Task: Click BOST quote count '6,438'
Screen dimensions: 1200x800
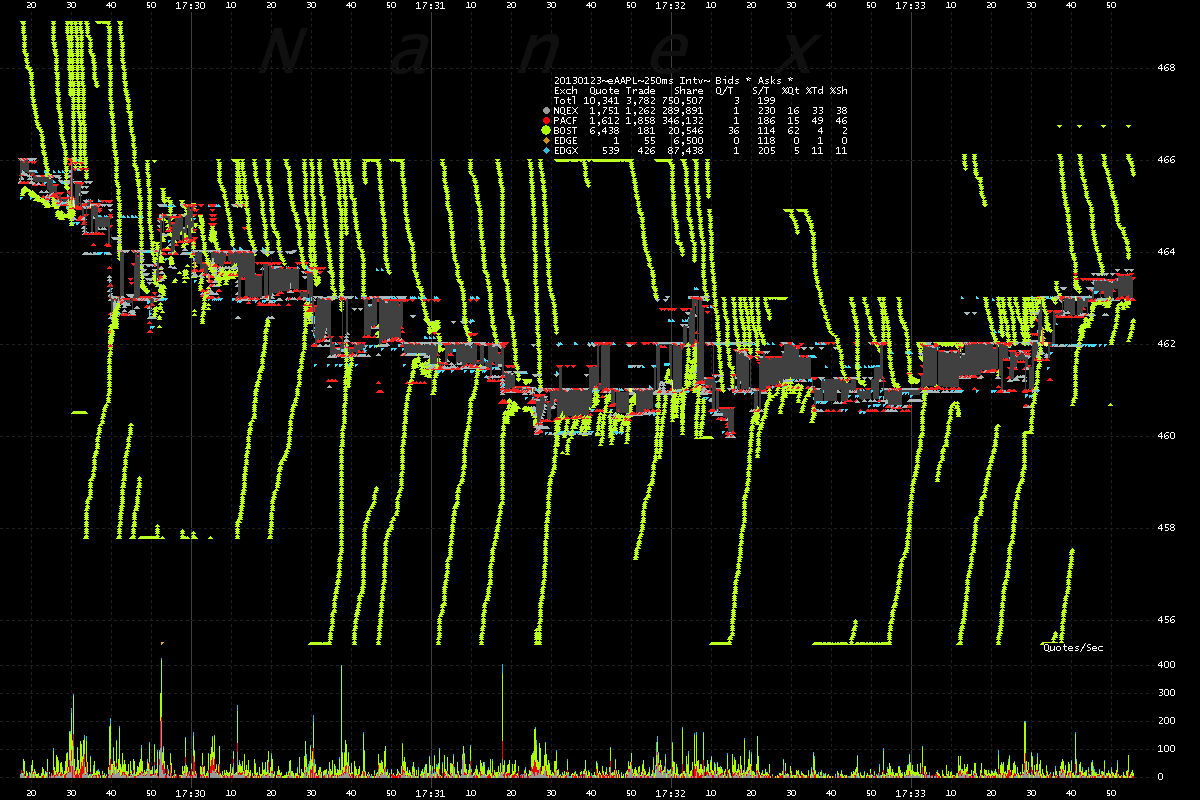Action: (604, 131)
